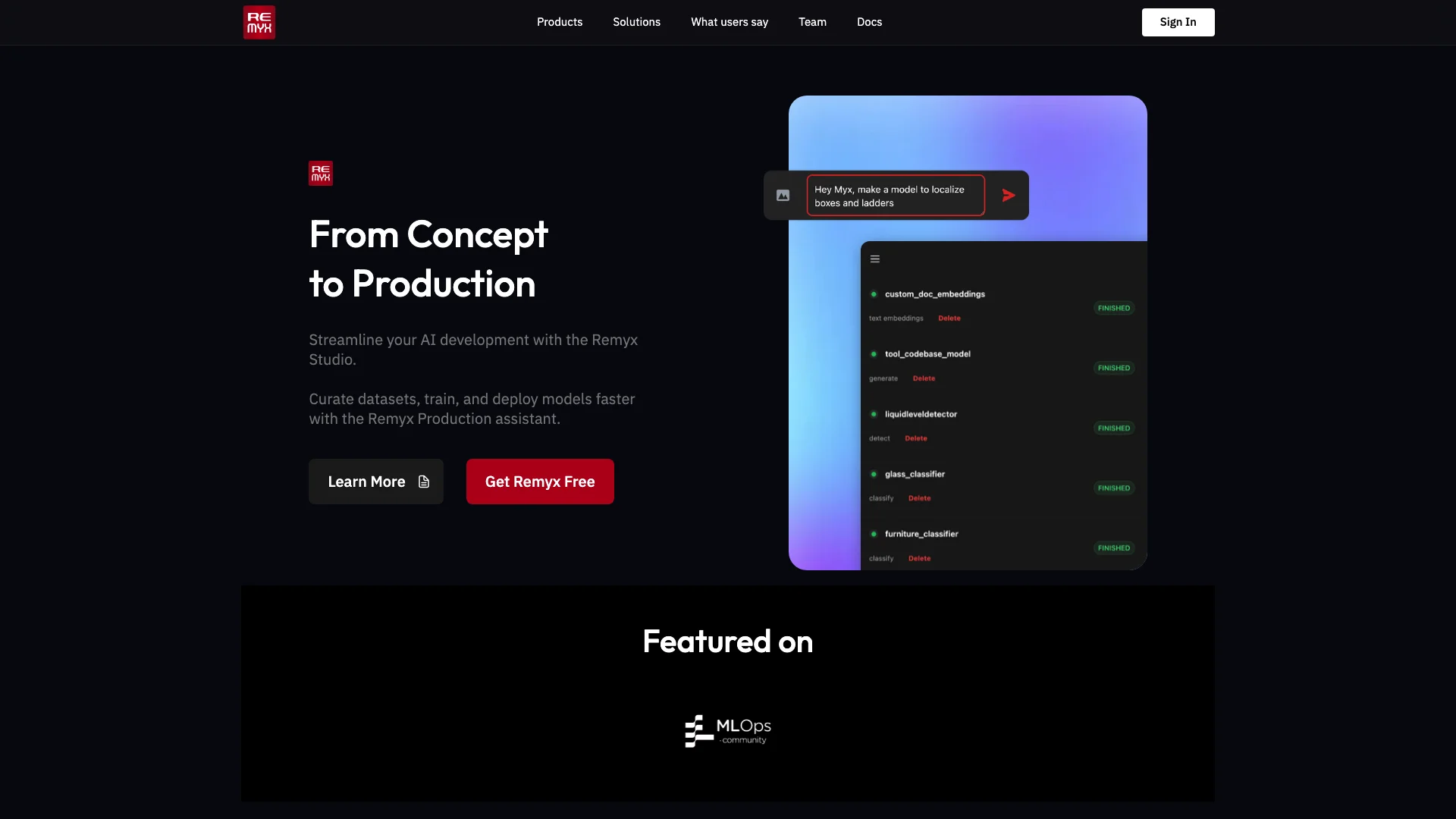Click Get Remyx Free button
Screen dimensions: 1456x819
[x=539, y=481]
